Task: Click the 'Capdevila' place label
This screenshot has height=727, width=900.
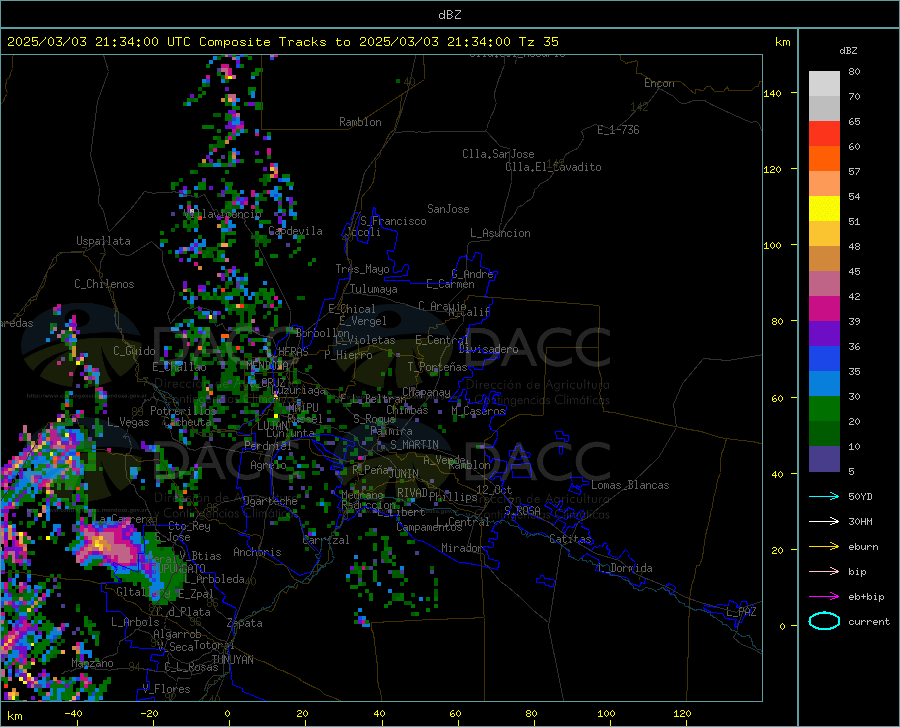Action: tap(295, 231)
